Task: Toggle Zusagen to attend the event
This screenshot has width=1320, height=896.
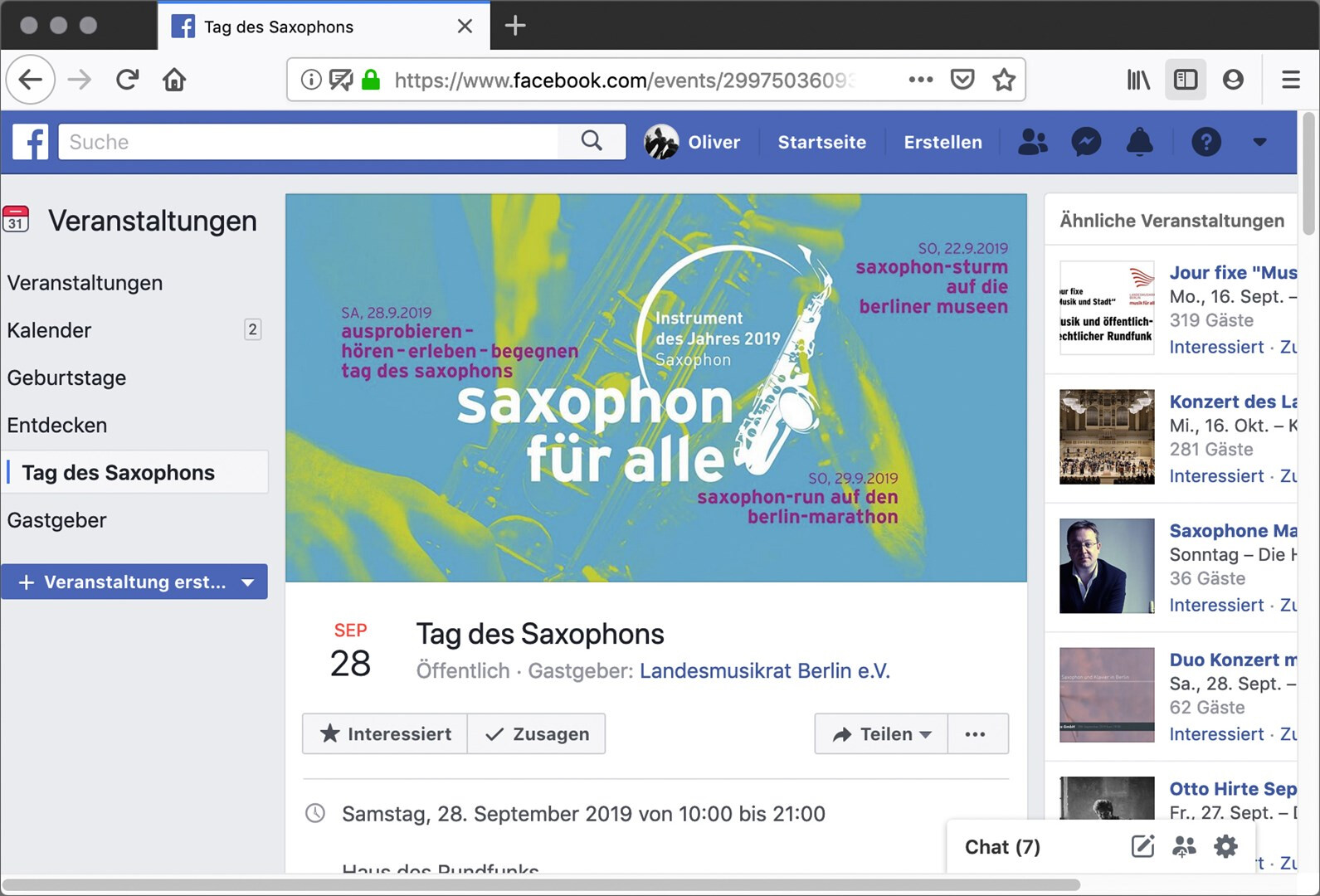Action: pos(537,734)
